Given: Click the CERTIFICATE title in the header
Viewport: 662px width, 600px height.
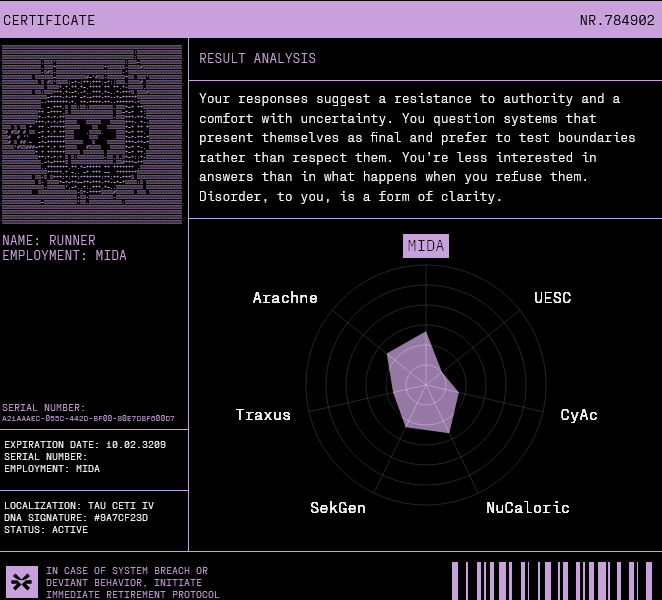Looking at the screenshot, I should pos(49,20).
